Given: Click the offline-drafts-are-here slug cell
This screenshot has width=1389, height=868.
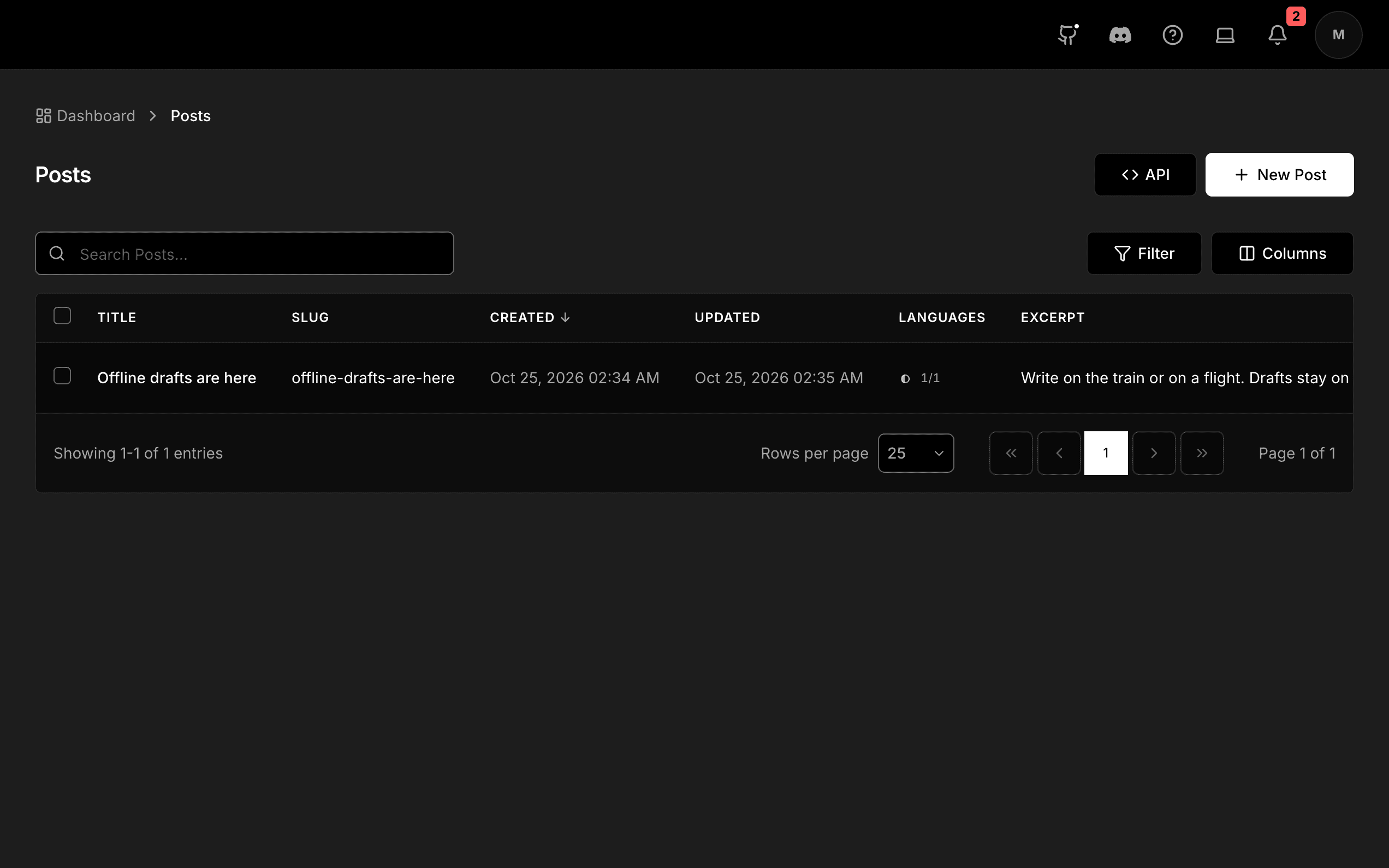Looking at the screenshot, I should point(373,378).
